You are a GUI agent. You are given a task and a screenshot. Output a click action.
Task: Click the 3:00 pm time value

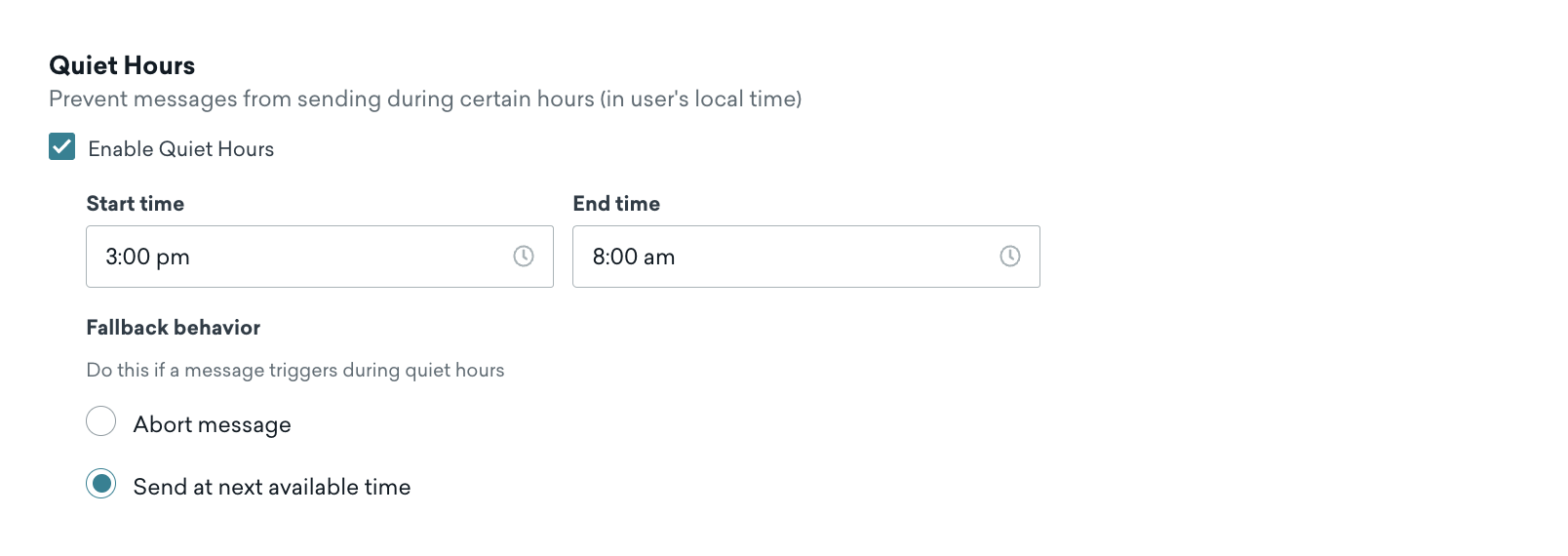(148, 258)
